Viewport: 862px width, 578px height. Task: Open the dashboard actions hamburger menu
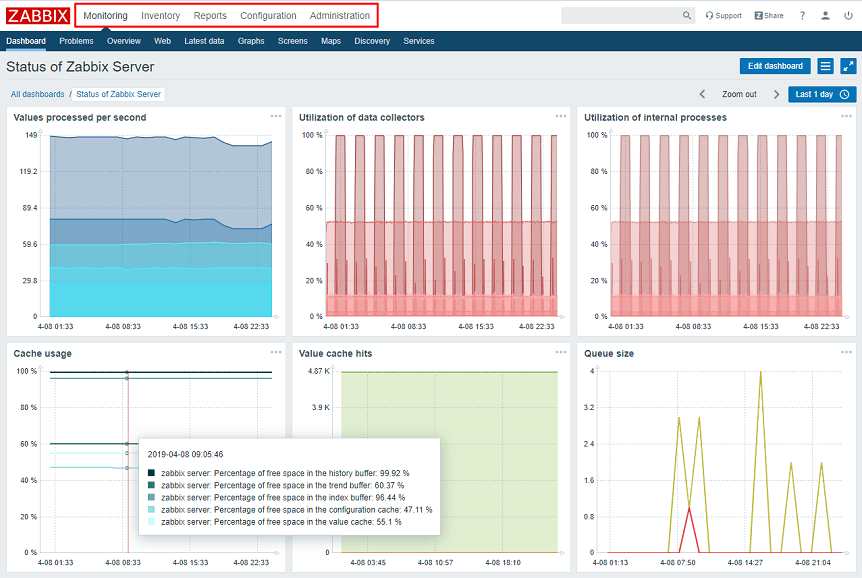click(x=825, y=66)
